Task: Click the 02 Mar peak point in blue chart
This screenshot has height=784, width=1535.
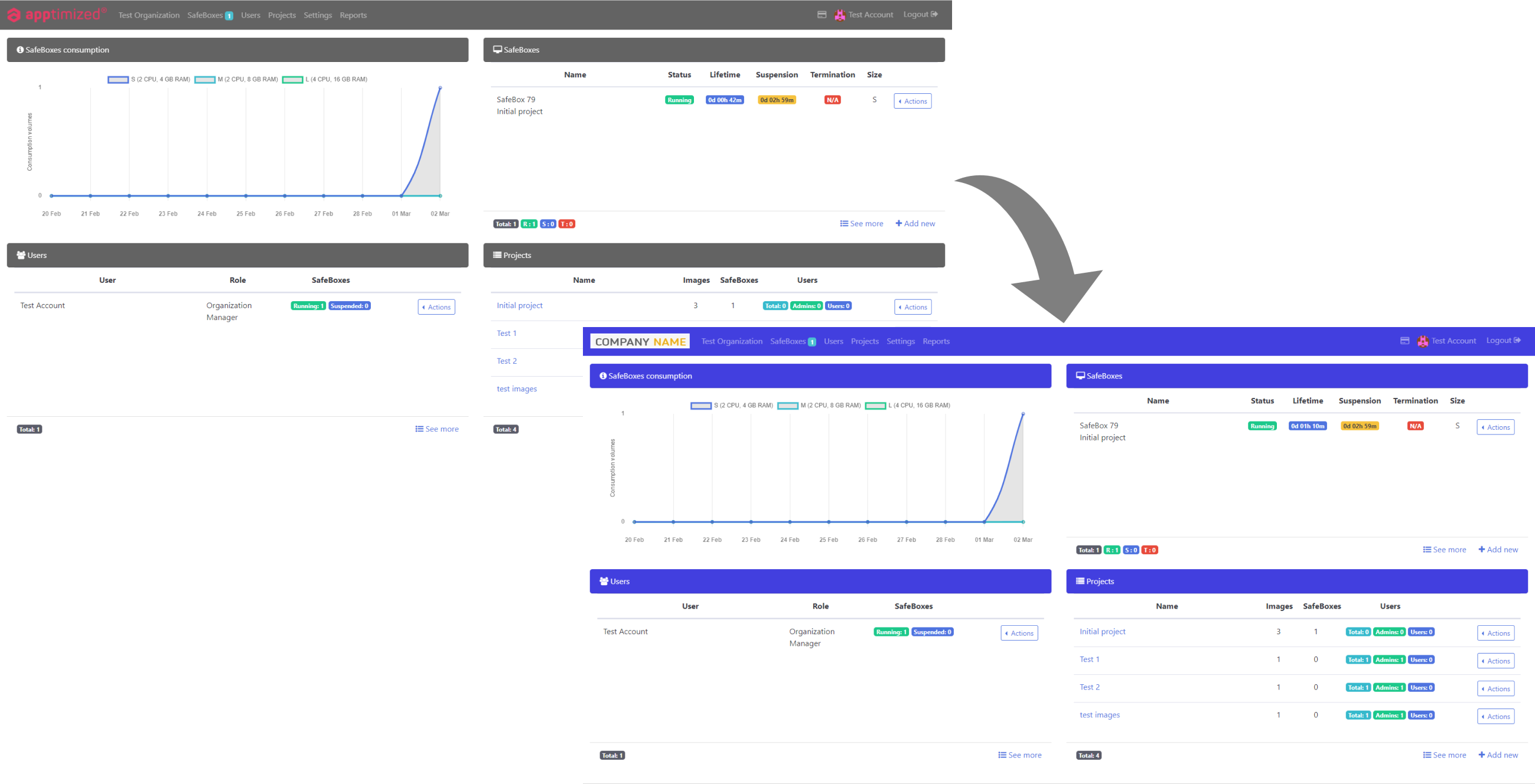Action: click(x=1023, y=413)
